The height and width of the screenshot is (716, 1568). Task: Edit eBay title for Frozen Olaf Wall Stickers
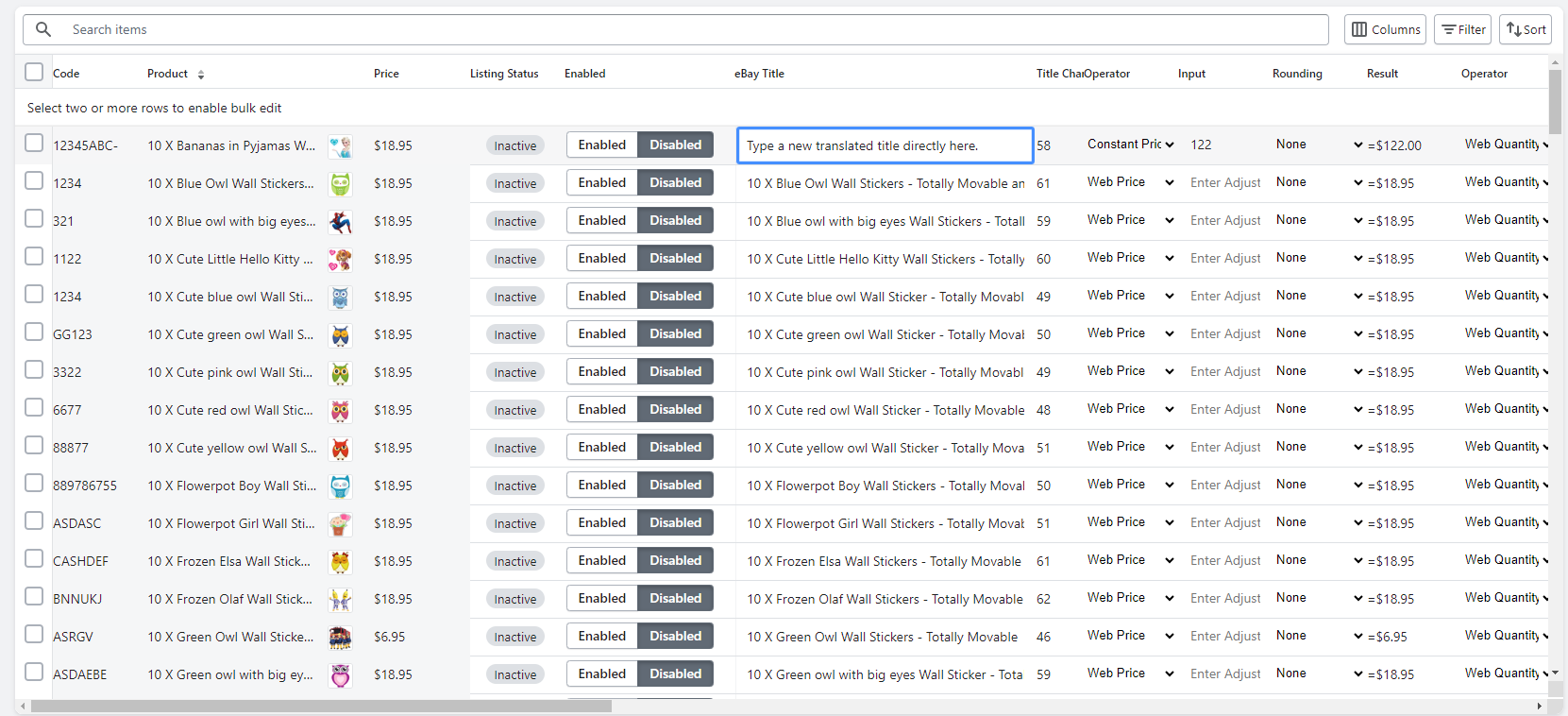coord(885,599)
